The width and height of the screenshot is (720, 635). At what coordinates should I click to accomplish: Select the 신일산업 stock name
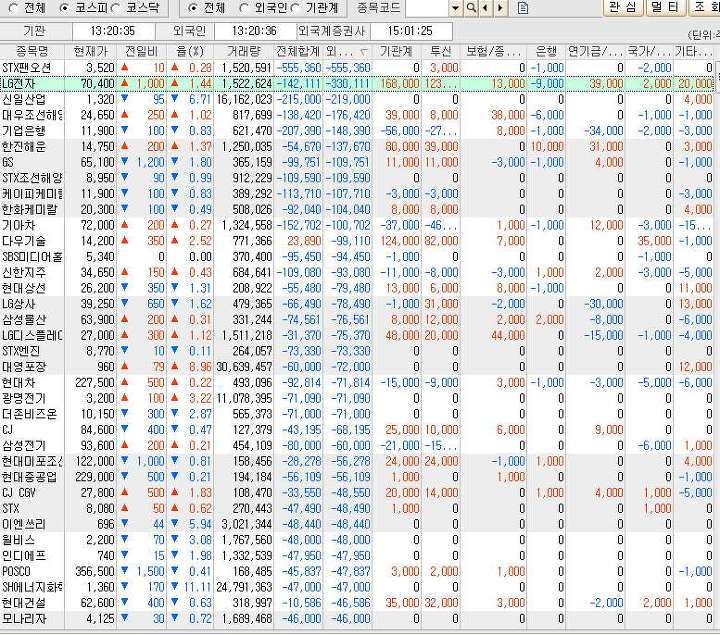[24, 99]
